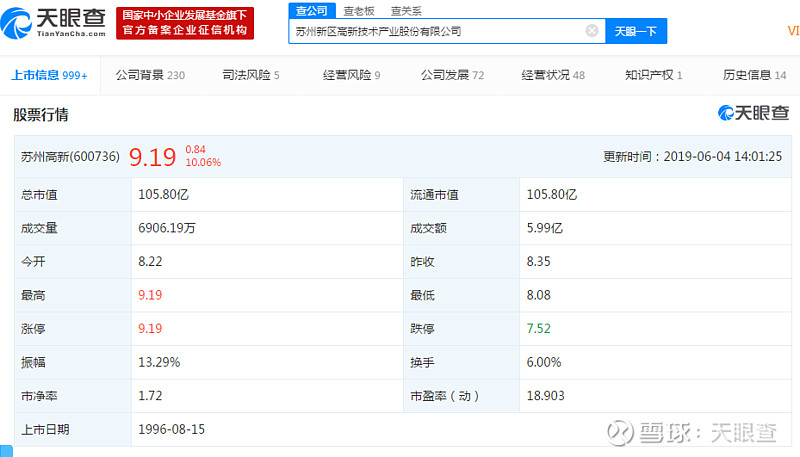Click the 涨停 row value 9.19
800x457 pixels.
150,328
